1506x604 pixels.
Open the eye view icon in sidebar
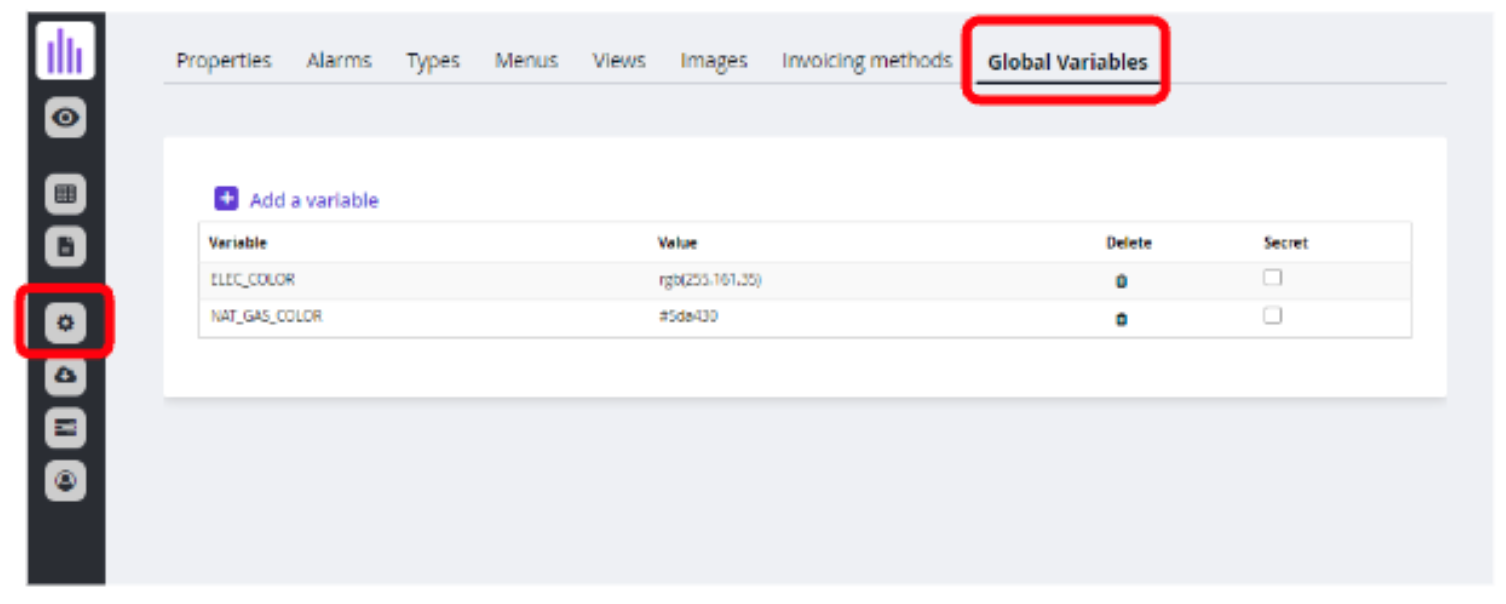tap(66, 118)
